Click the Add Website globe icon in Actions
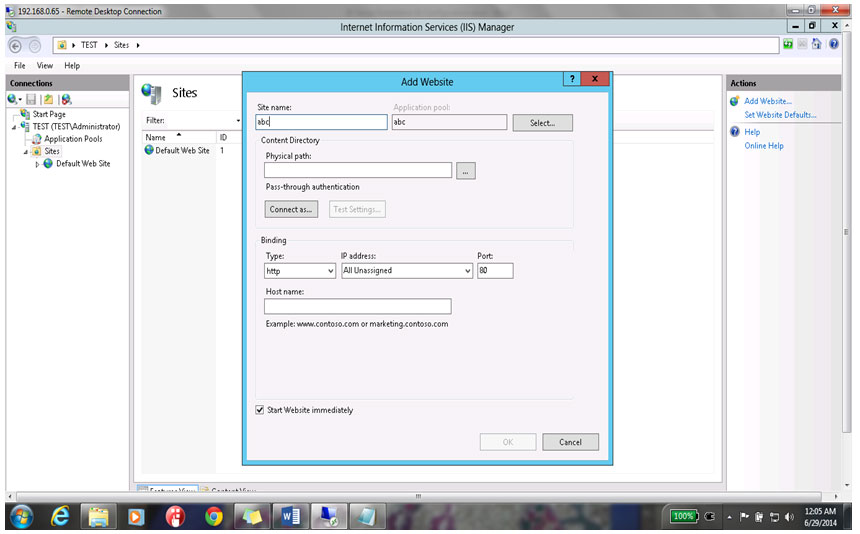The height and width of the screenshot is (534, 860). point(735,101)
